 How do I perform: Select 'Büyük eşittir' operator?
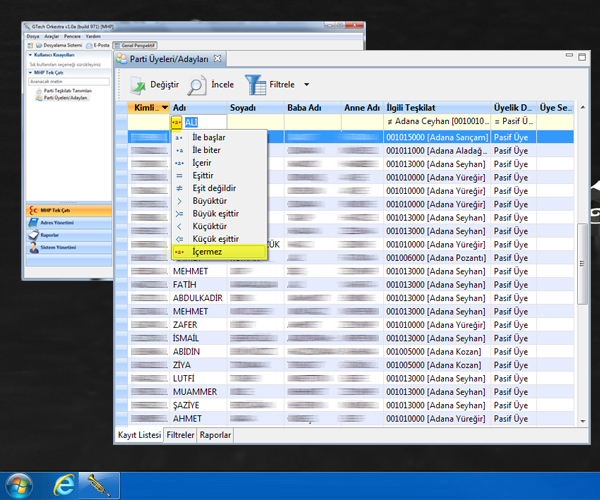(x=219, y=213)
